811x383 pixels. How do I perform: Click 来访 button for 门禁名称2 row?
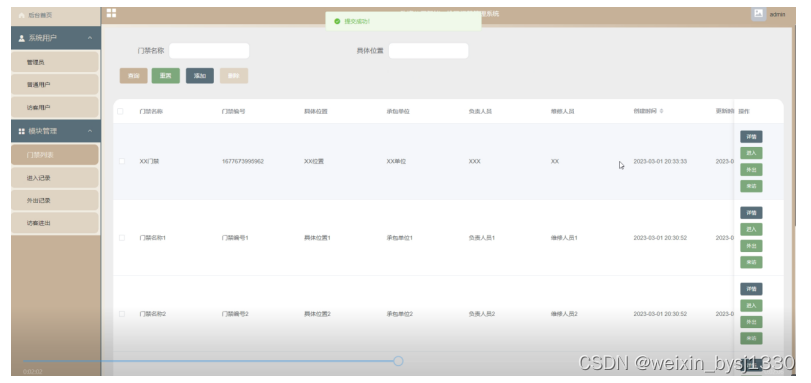[751, 338]
